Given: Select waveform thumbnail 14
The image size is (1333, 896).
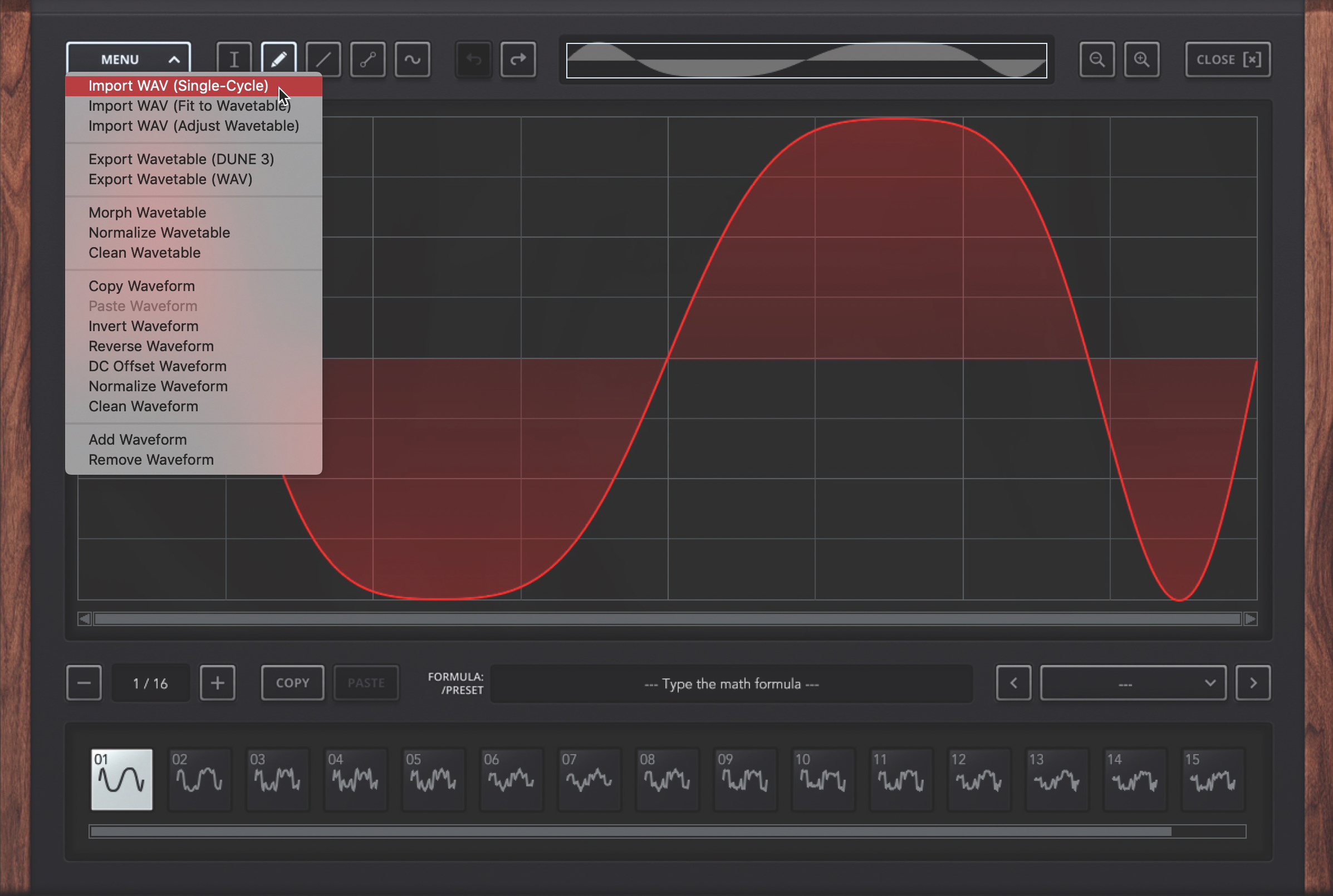Looking at the screenshot, I should point(1135,780).
